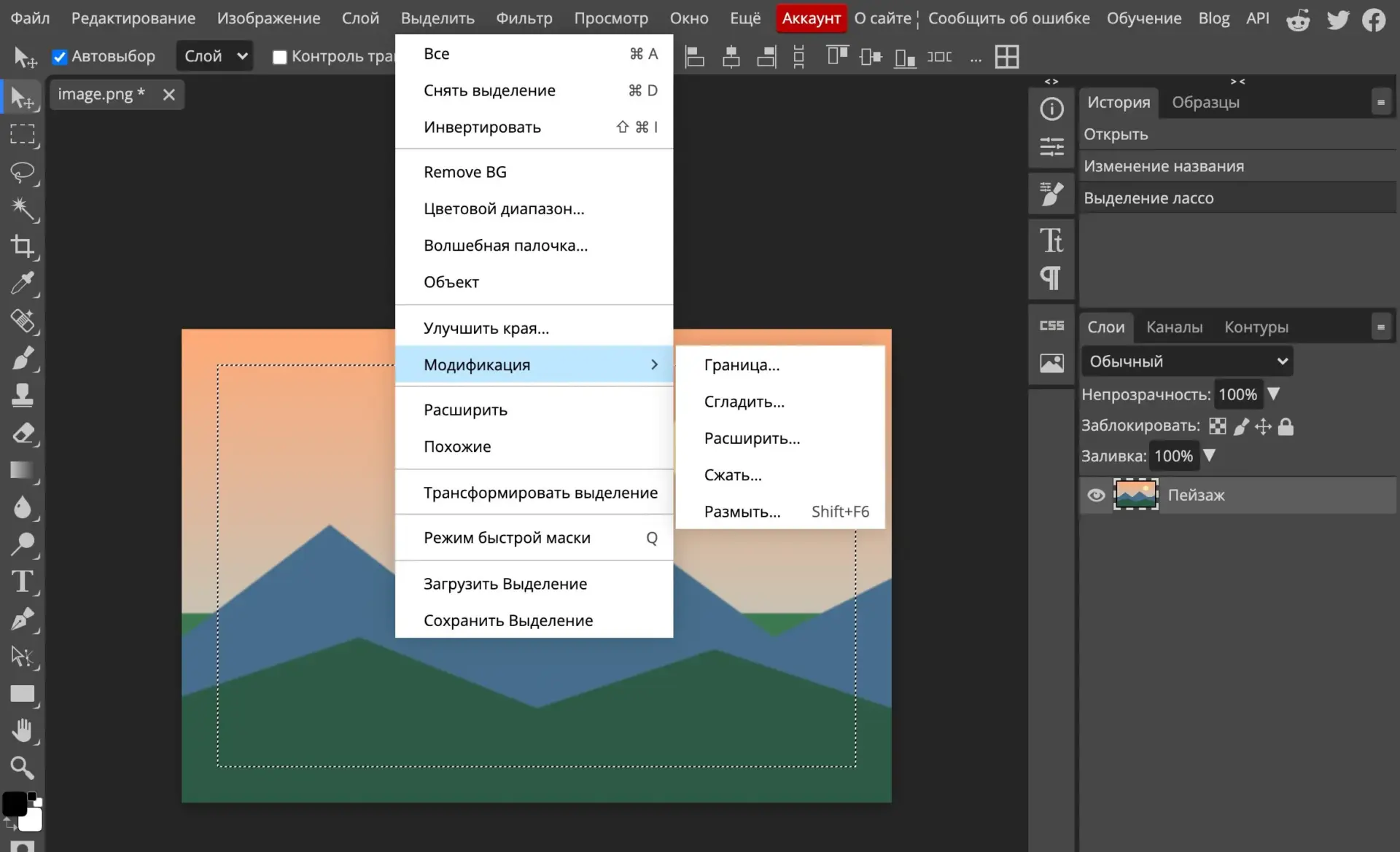Select the Zoom magnifier tool
Viewport: 1400px width, 852px height.
click(22, 767)
